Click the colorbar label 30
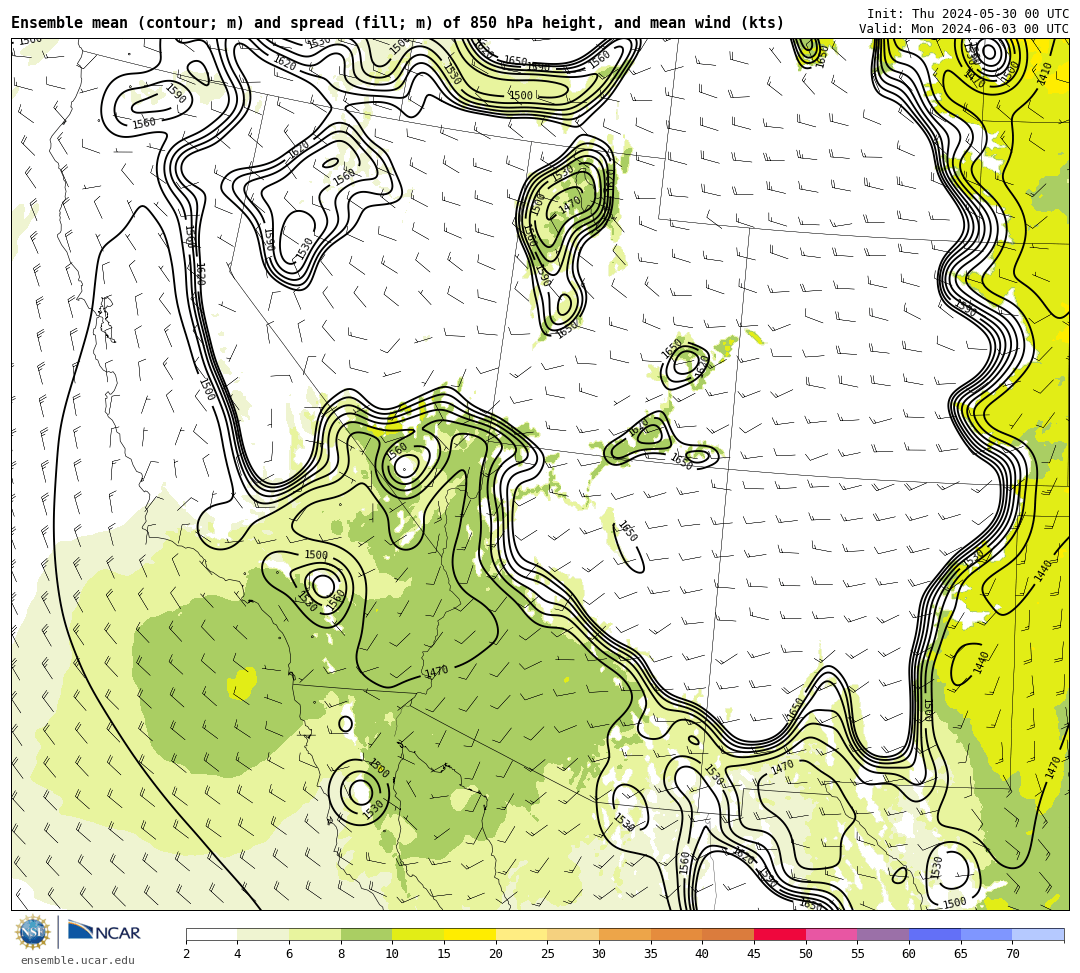Image resolution: width=1080 pixels, height=973 pixels. pyautogui.click(x=599, y=954)
